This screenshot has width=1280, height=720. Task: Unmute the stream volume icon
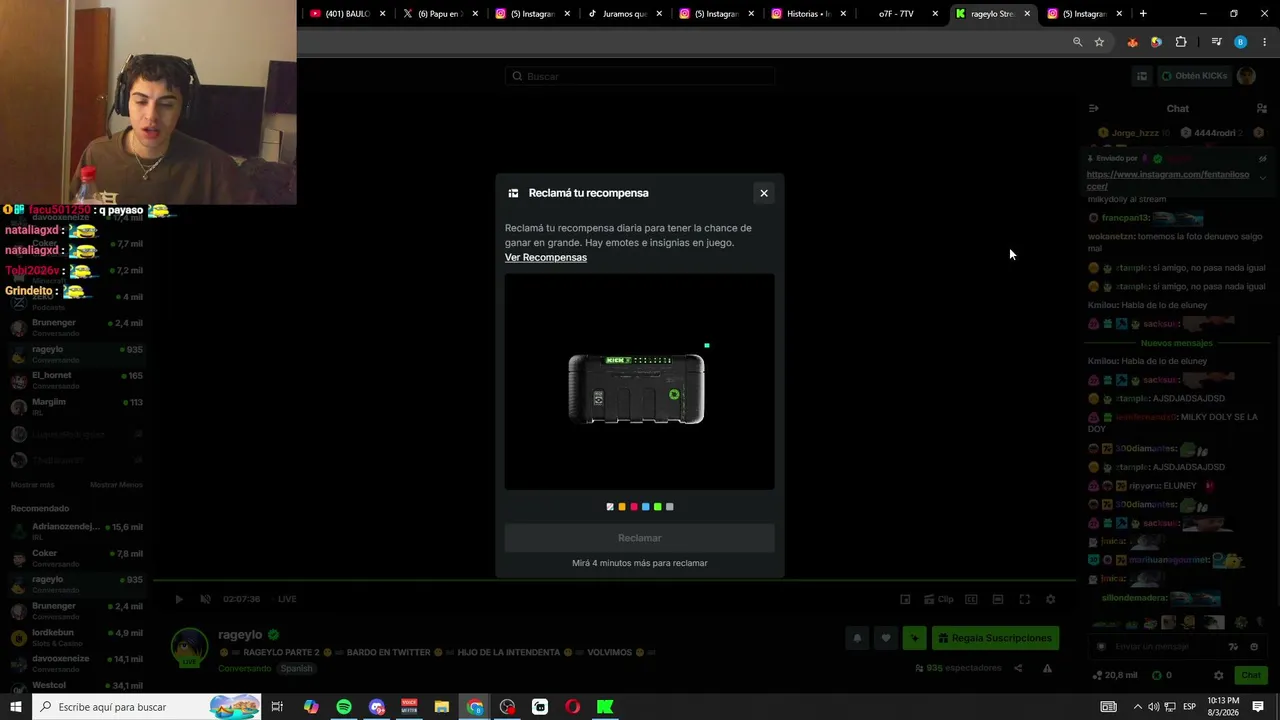[205, 599]
